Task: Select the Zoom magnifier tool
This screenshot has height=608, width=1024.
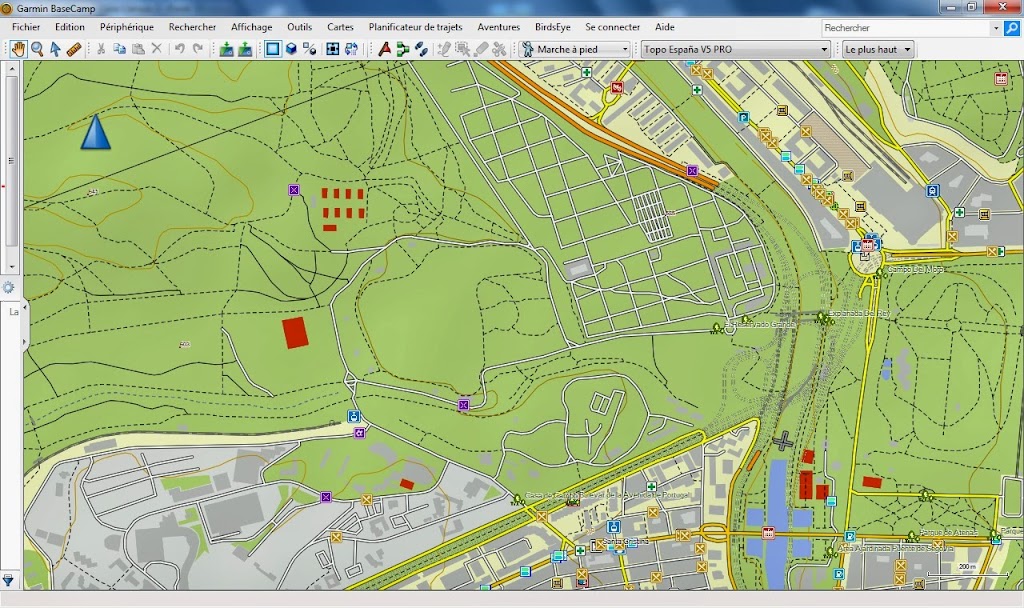Action: 37,49
